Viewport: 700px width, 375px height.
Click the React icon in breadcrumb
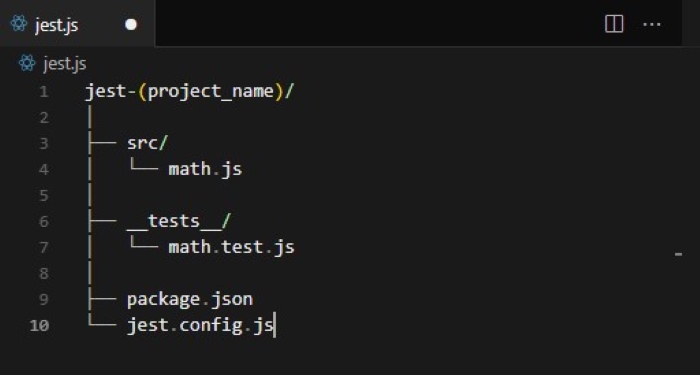click(27, 63)
